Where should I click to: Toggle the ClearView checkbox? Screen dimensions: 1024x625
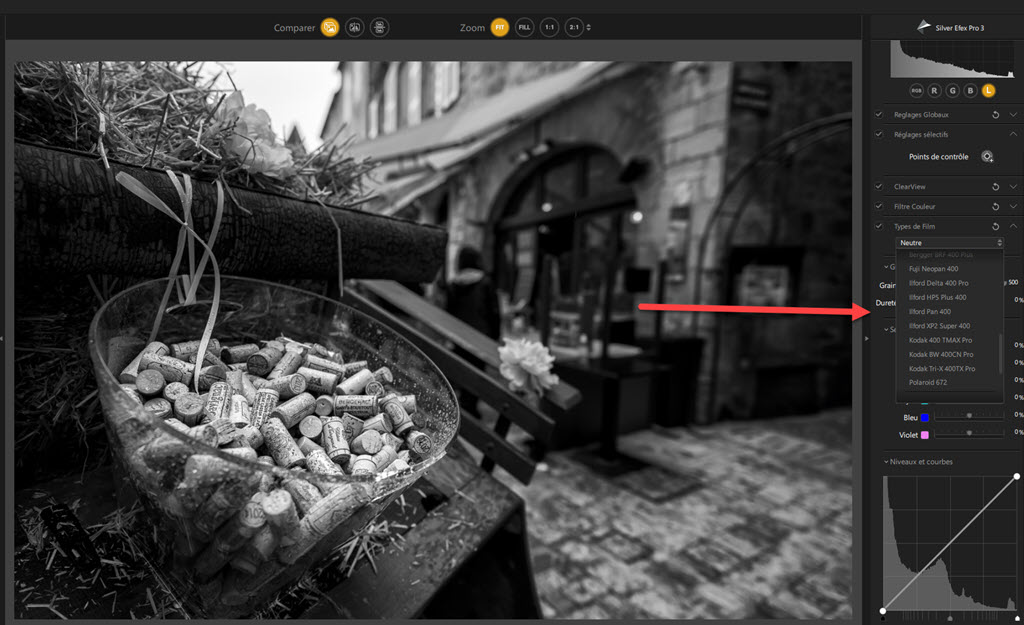(x=879, y=186)
